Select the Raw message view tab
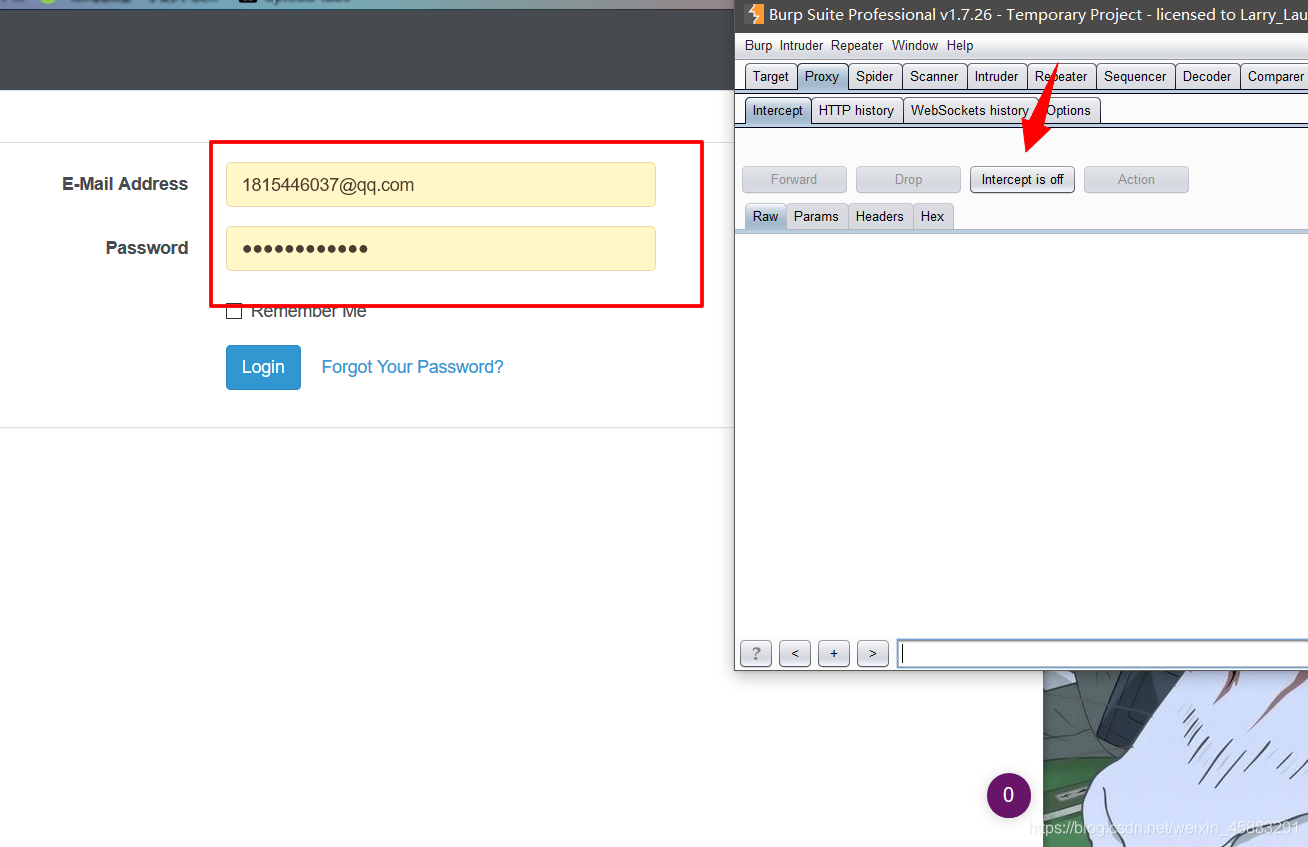Image resolution: width=1308 pixels, height=847 pixels. pyautogui.click(x=766, y=216)
